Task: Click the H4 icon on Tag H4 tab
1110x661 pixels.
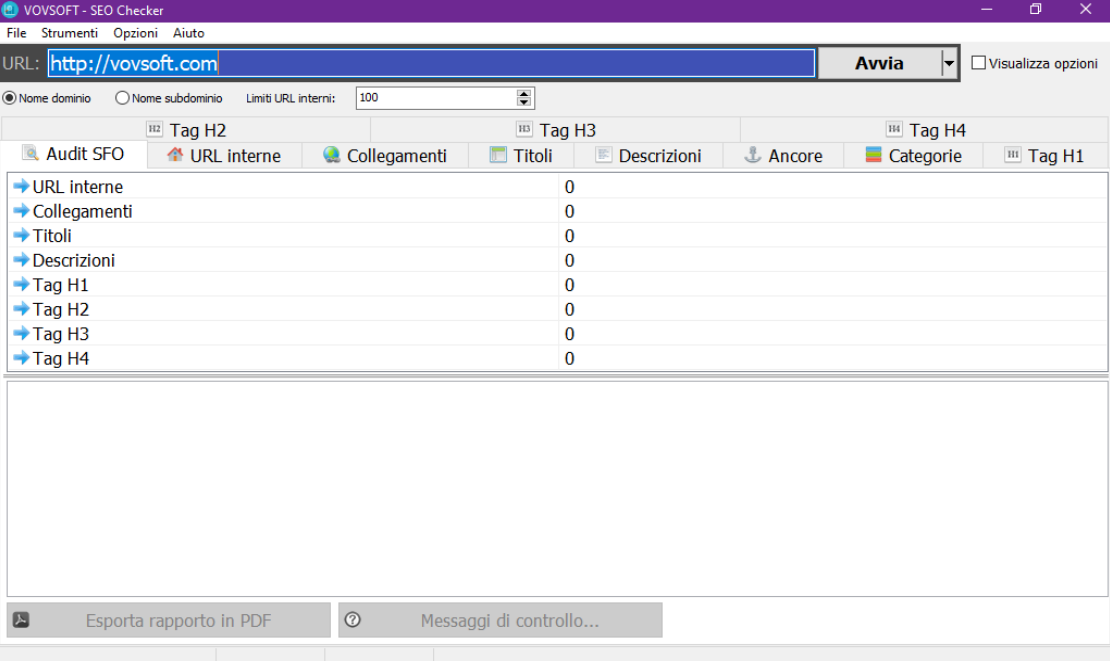Action: (894, 129)
